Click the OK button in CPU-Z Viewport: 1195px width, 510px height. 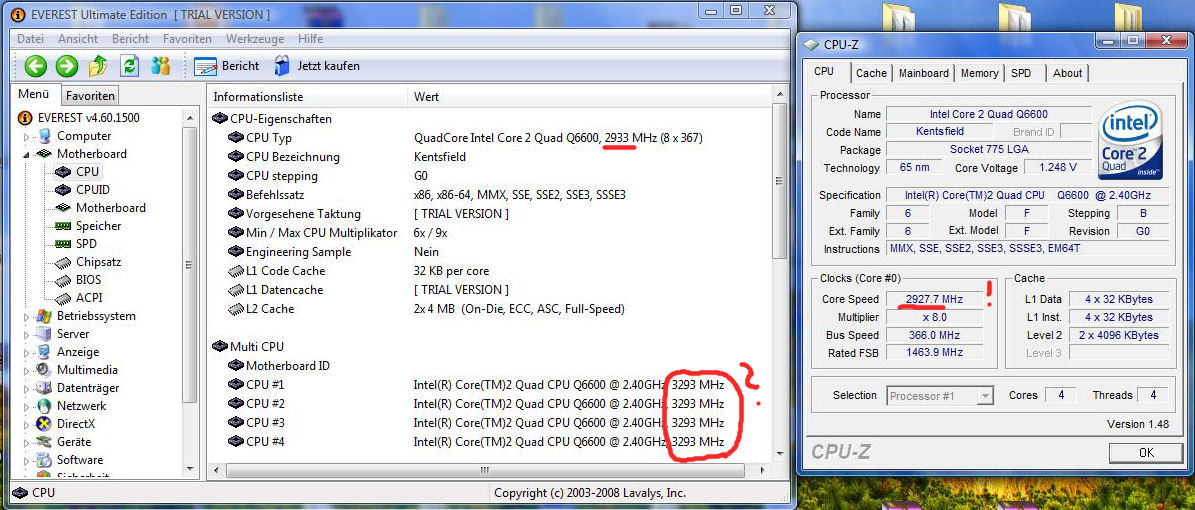(1146, 453)
